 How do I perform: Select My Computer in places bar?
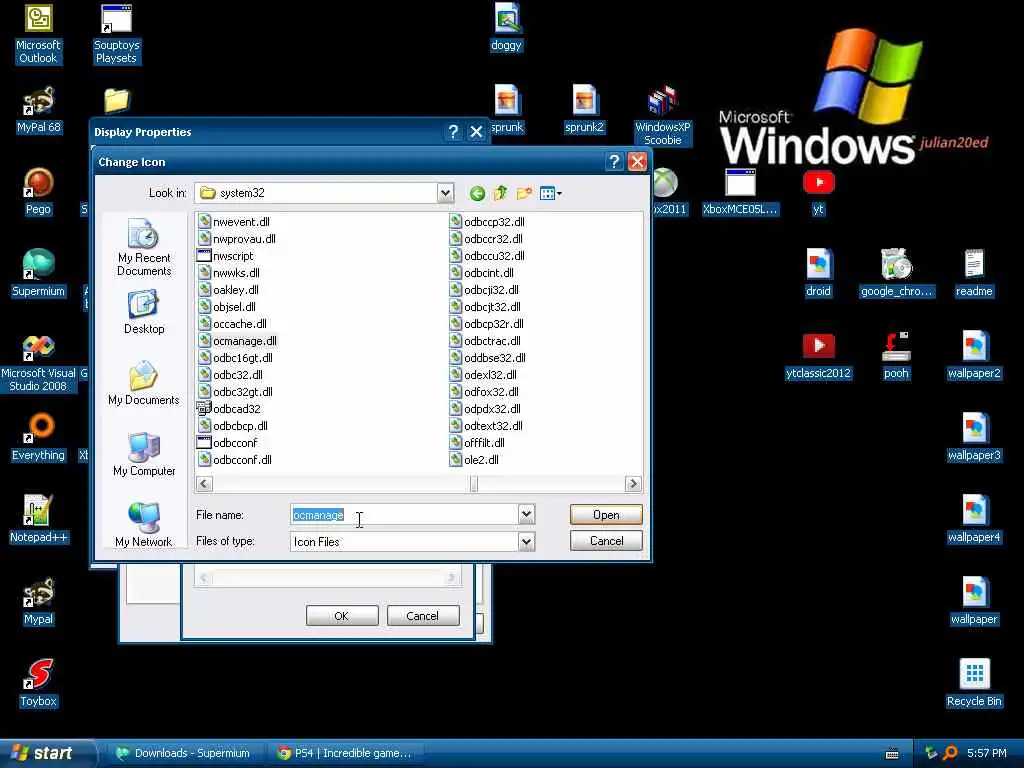tap(144, 455)
